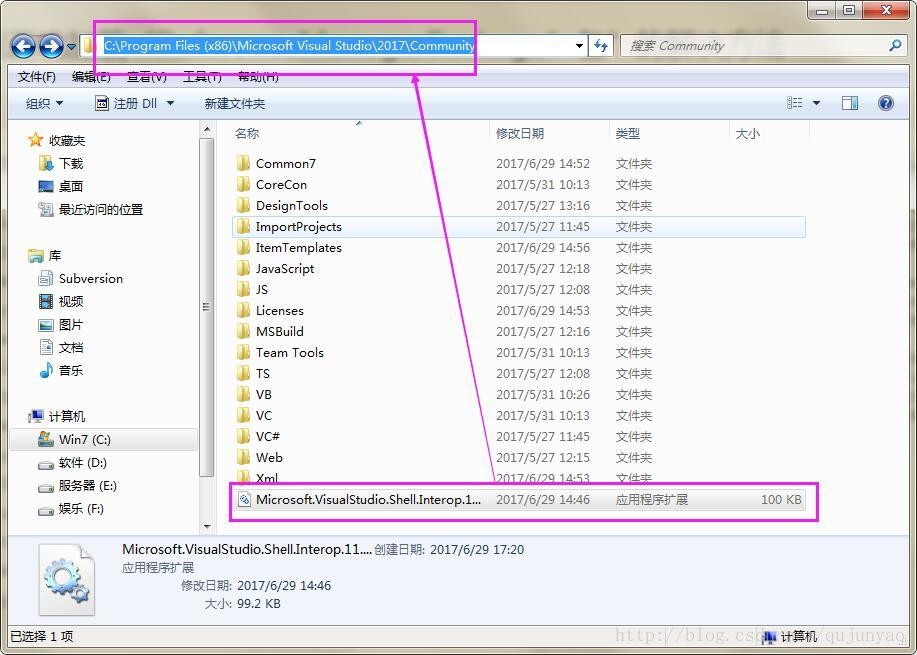The width and height of the screenshot is (917, 655).
Task: Open the 文件(F) menu
Action: (x=36, y=77)
